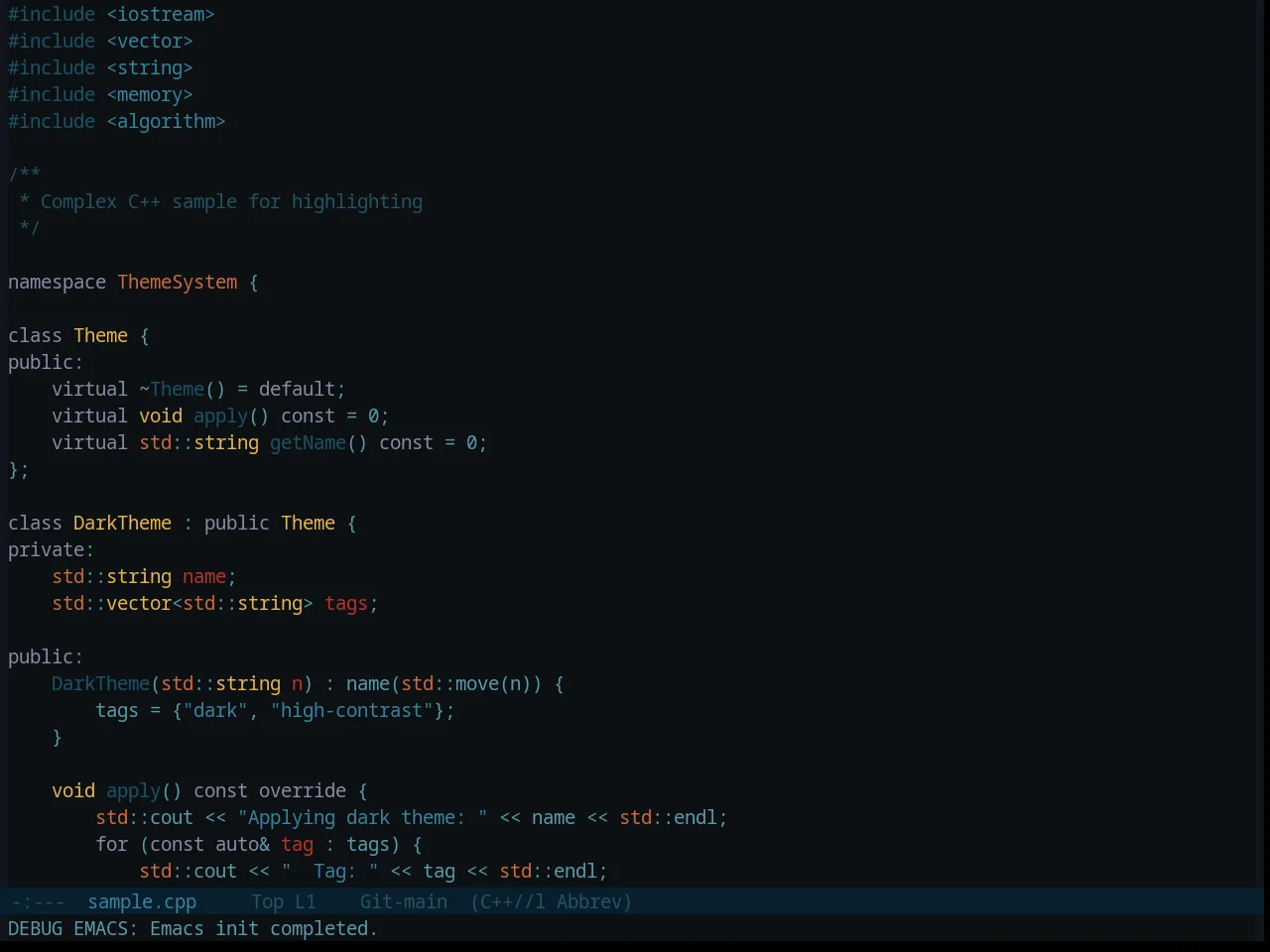Click the Git-main indicator in mode line
This screenshot has height=952, width=1270.
(x=404, y=901)
